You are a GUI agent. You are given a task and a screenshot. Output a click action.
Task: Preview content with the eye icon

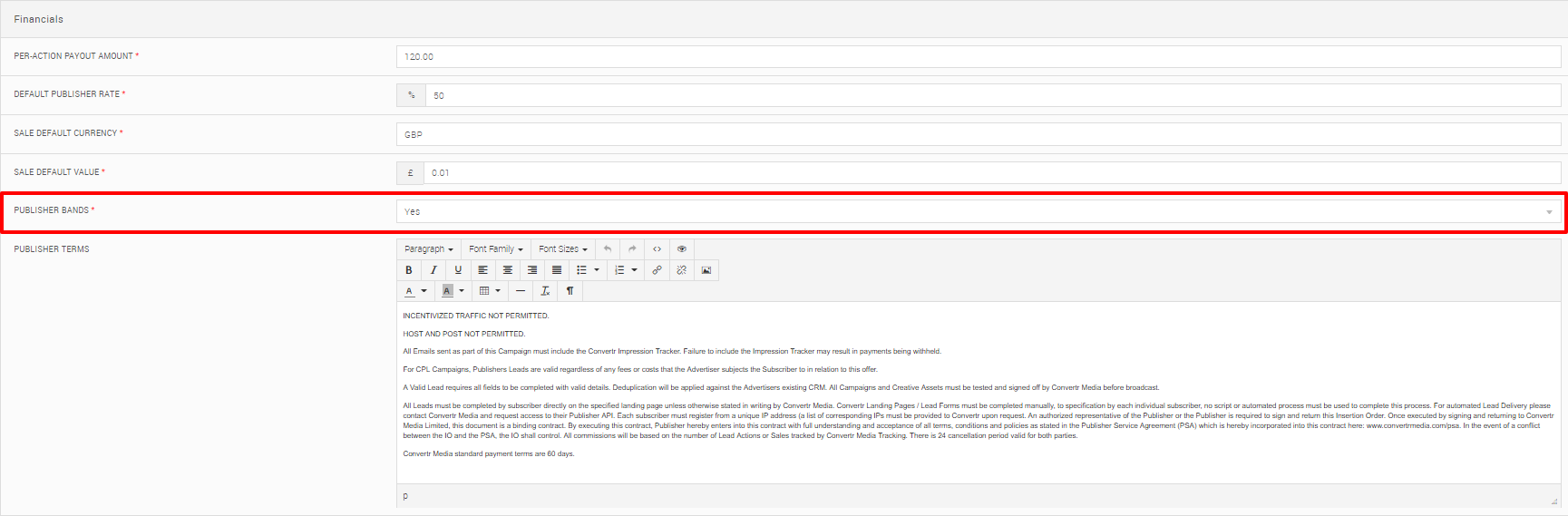pos(682,249)
